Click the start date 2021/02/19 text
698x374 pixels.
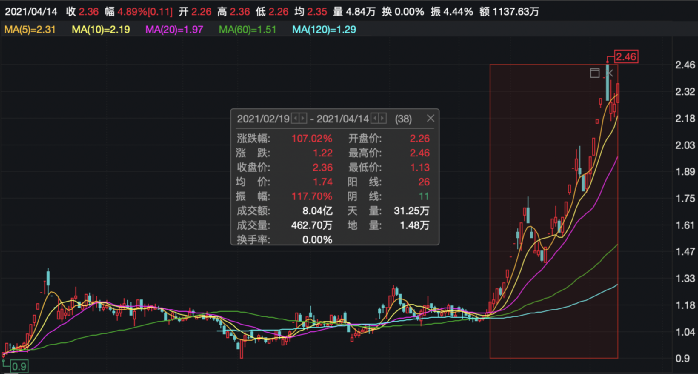(x=264, y=119)
